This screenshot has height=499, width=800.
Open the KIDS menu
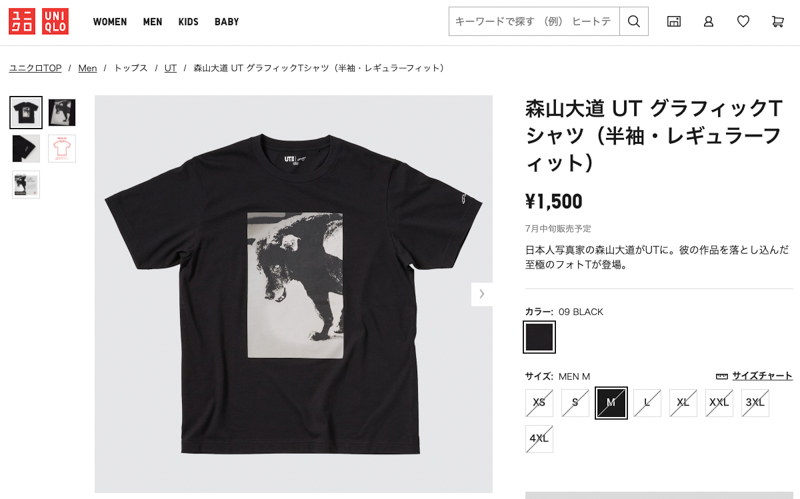point(188,21)
